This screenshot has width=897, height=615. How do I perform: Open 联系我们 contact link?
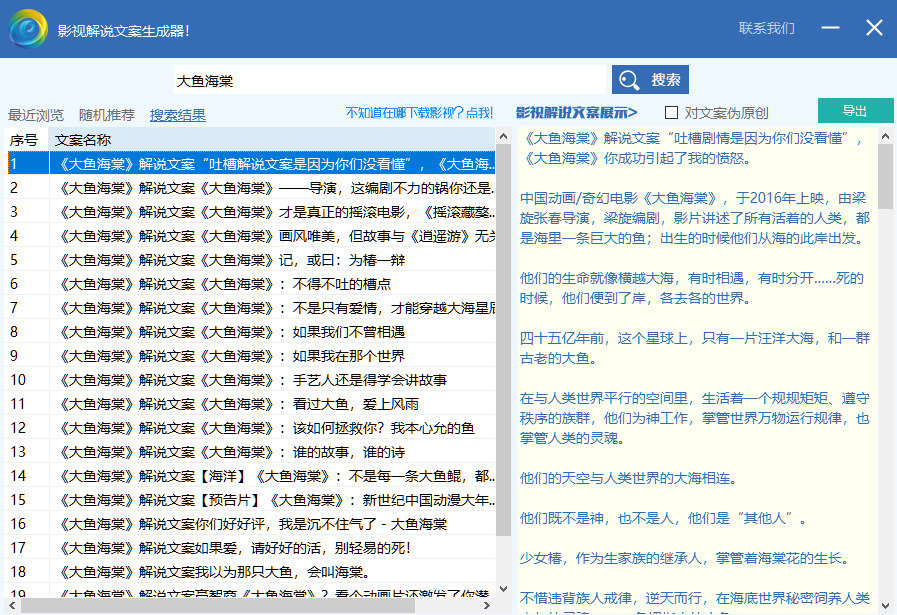click(x=767, y=28)
